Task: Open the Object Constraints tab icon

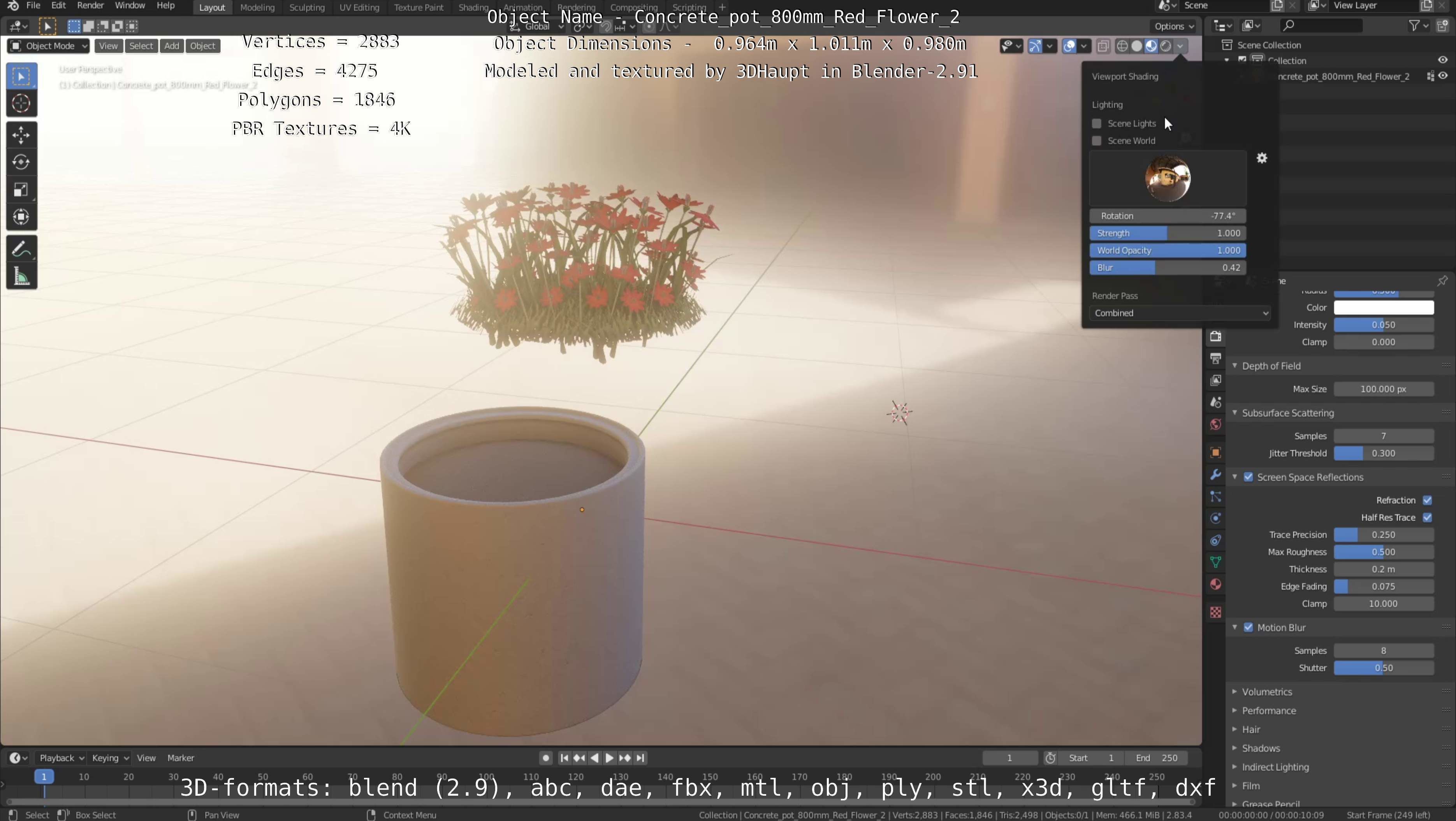Action: point(1216,540)
